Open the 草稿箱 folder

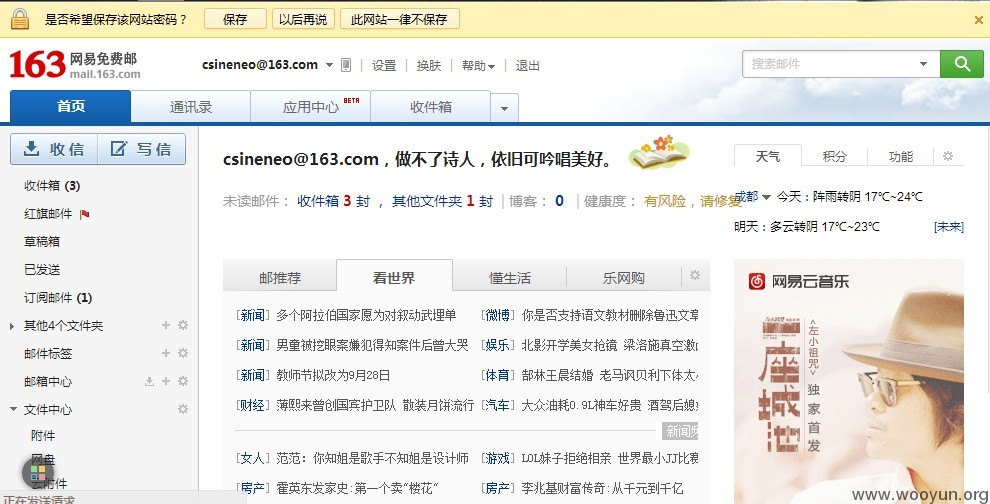(x=42, y=241)
